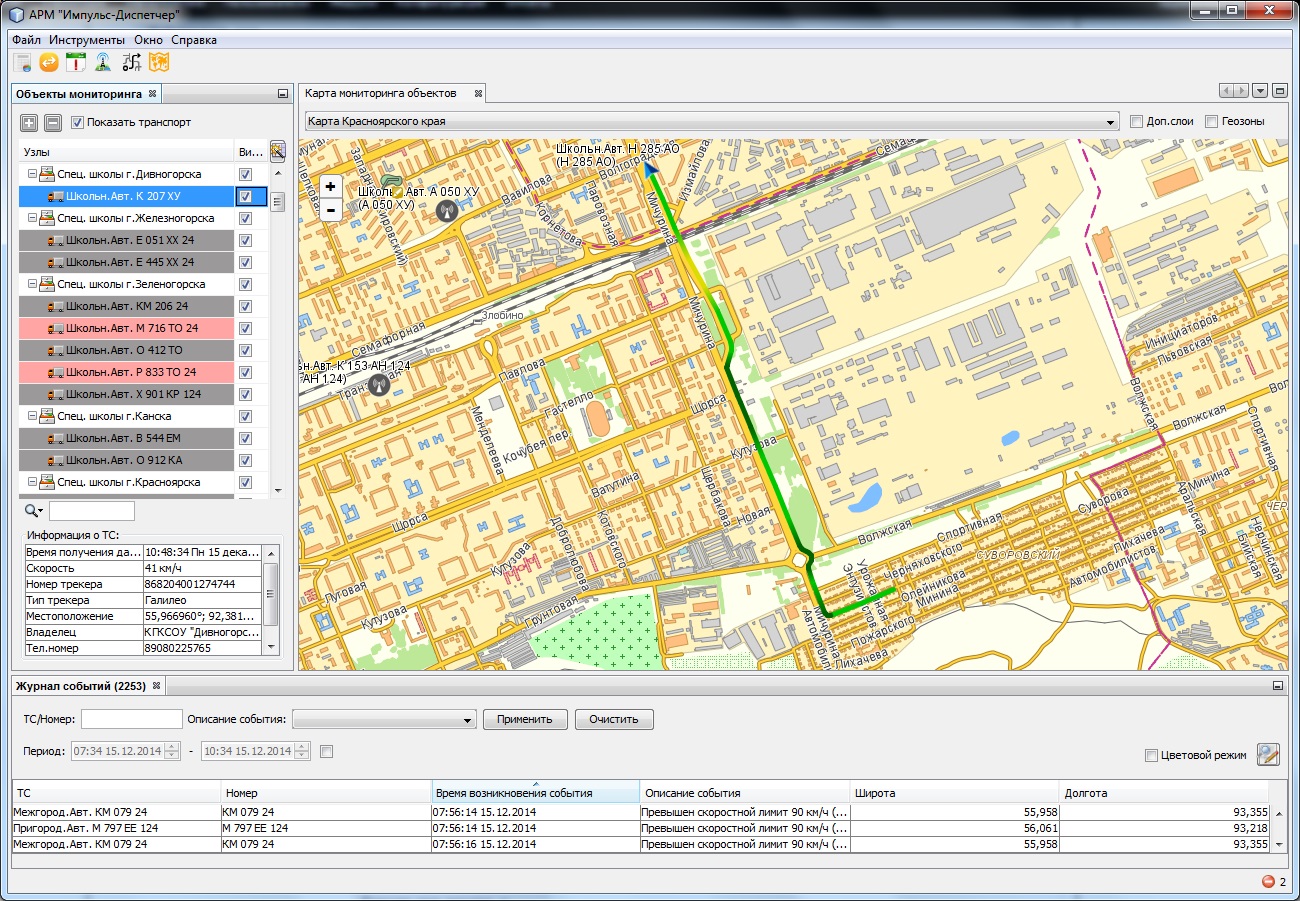The height and width of the screenshot is (901, 1300).
Task: Close the Карта мониторинга объектов tab
Action: click(478, 94)
